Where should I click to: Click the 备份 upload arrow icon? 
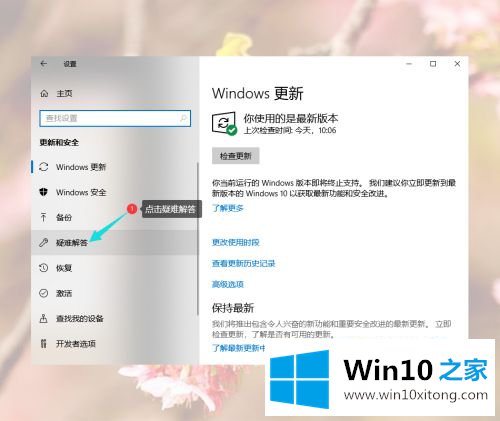(x=44, y=217)
